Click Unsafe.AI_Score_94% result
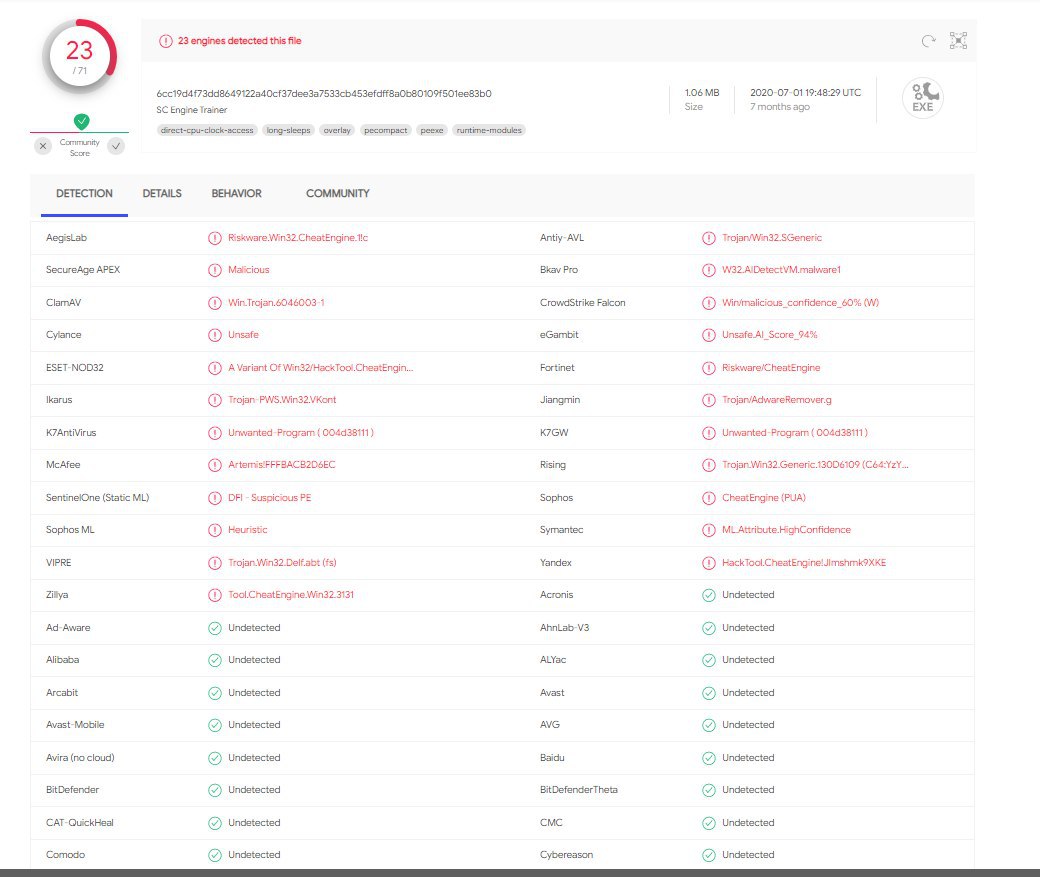This screenshot has height=877, width=1040. click(x=769, y=335)
